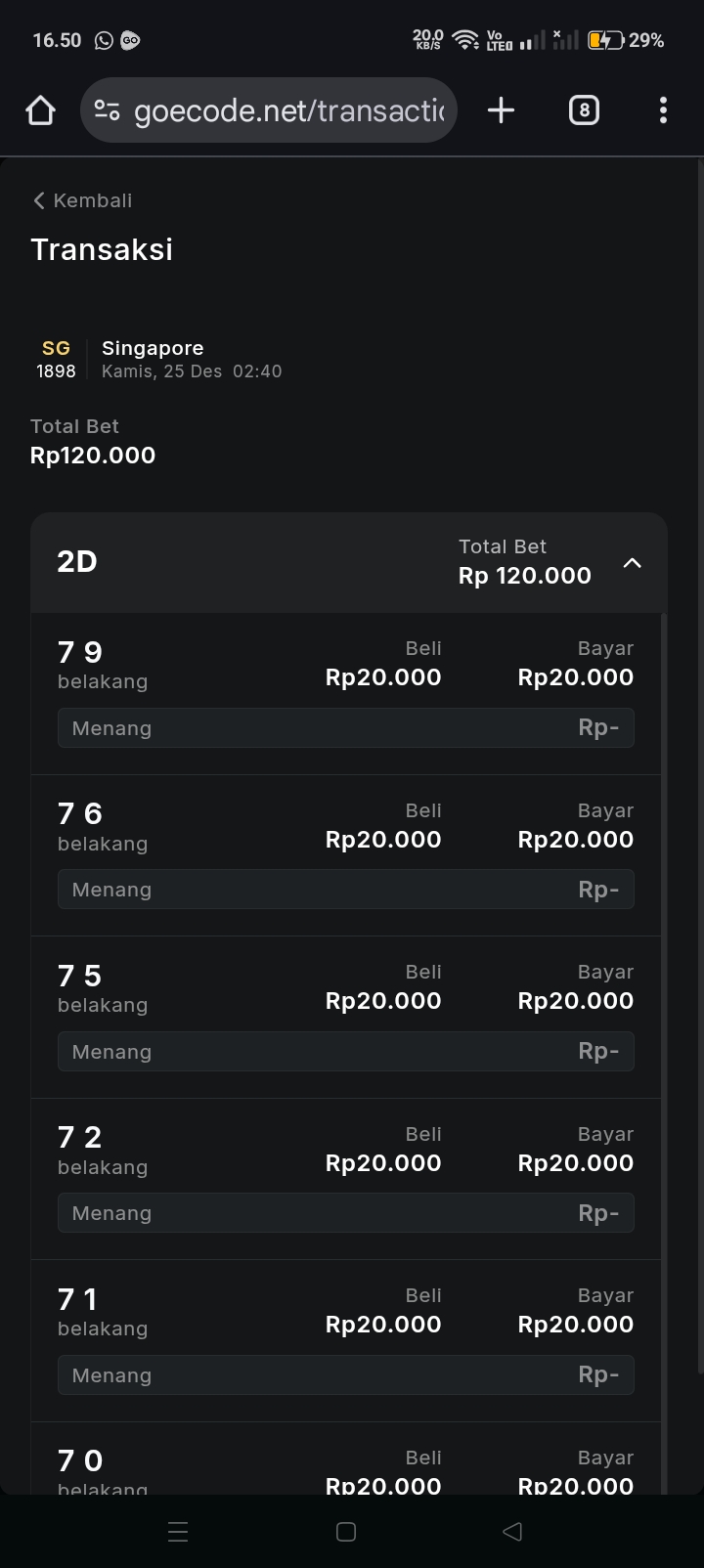
Task: Click the goecode.net address bar
Action: 288,110
